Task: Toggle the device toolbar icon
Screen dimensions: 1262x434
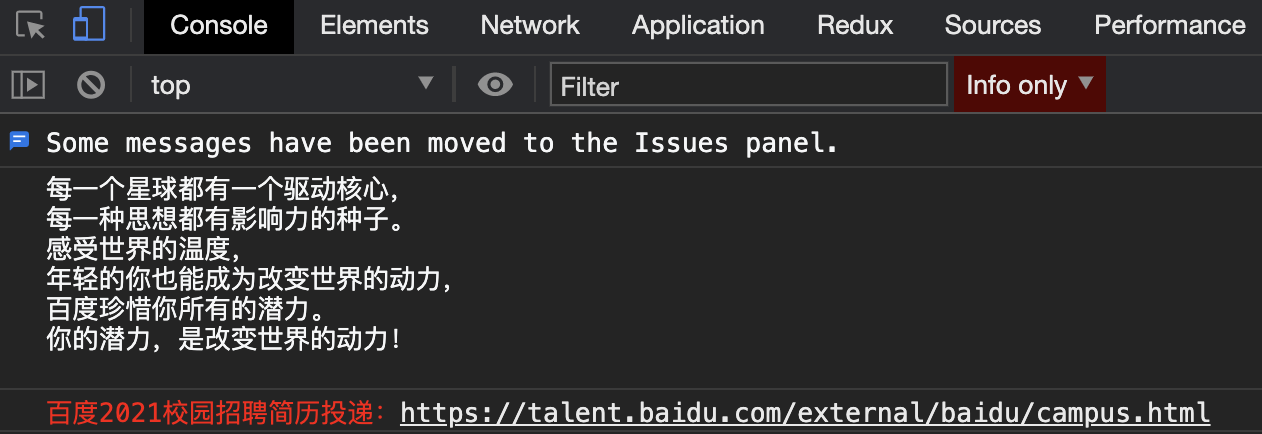Action: click(89, 26)
